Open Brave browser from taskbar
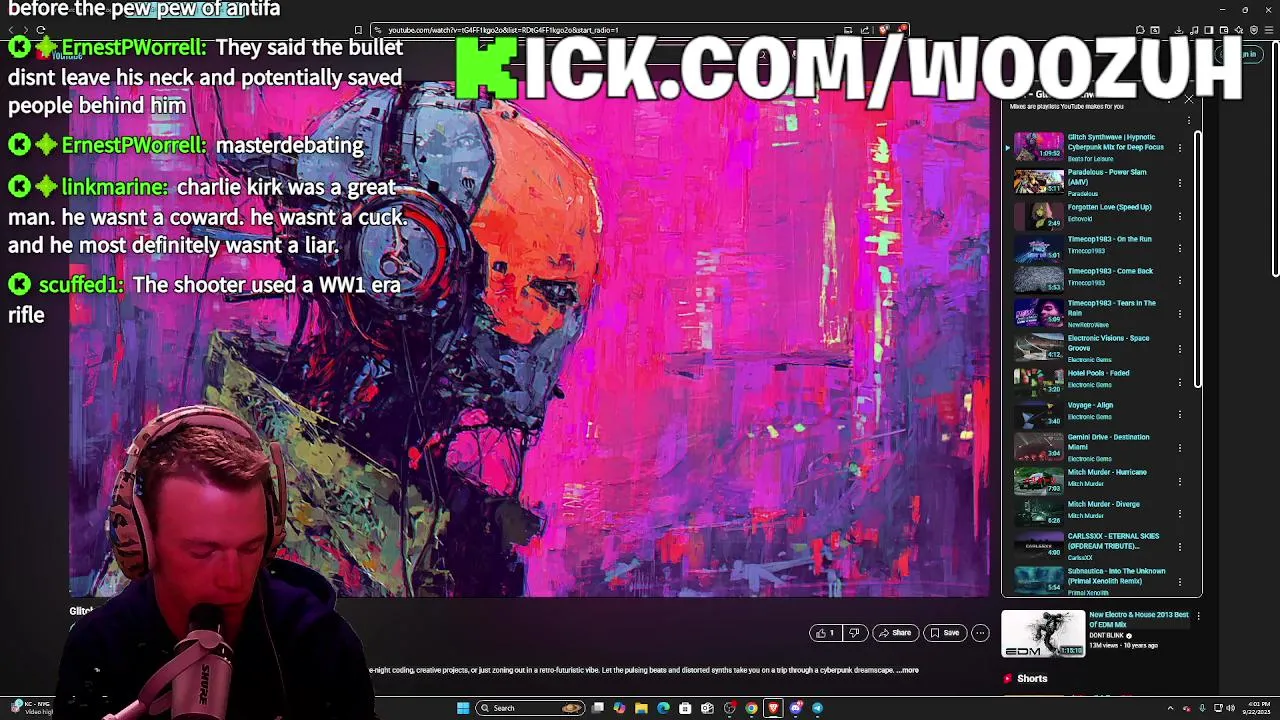The height and width of the screenshot is (720, 1280). pos(773,708)
